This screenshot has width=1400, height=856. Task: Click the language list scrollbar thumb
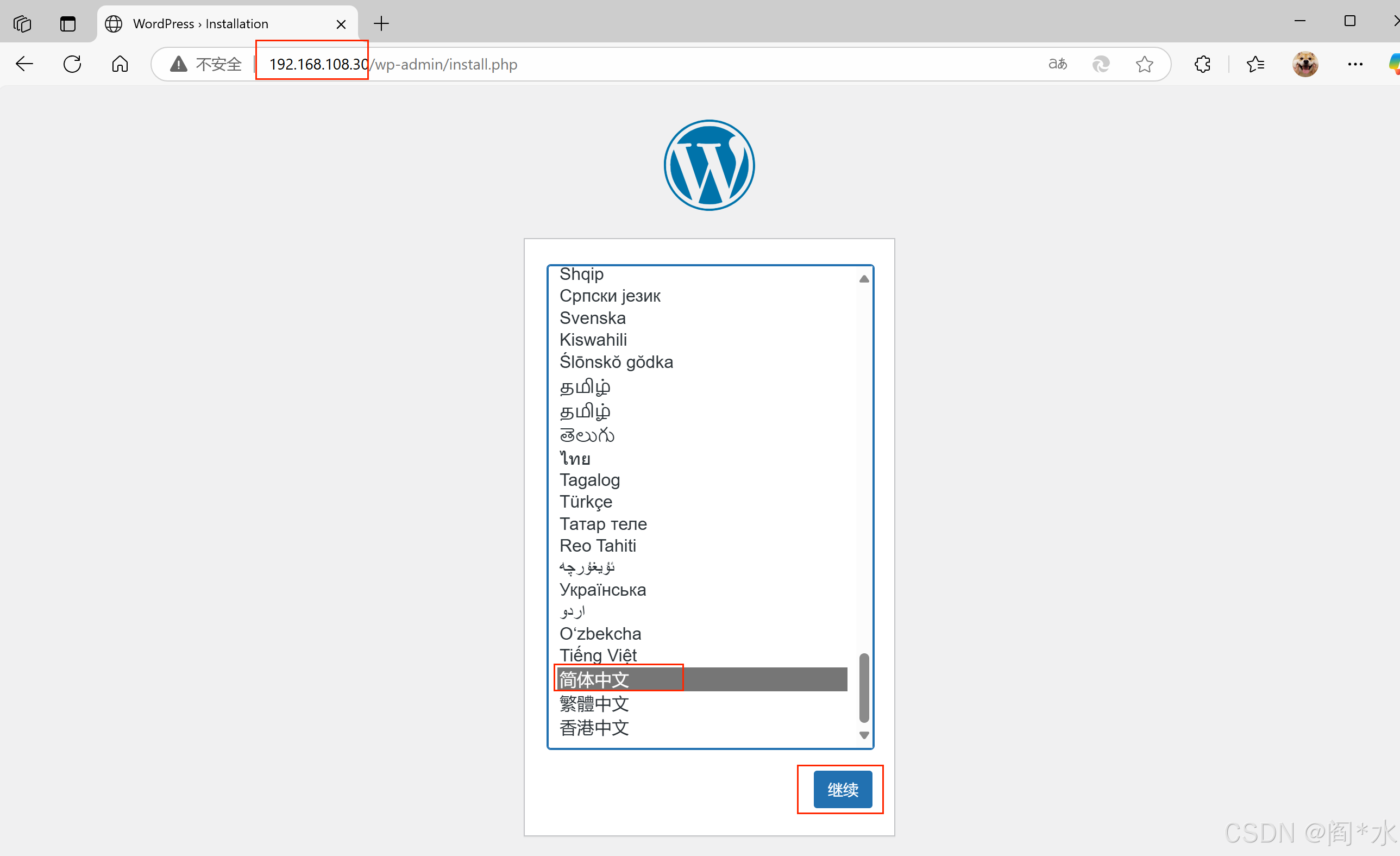pos(864,688)
